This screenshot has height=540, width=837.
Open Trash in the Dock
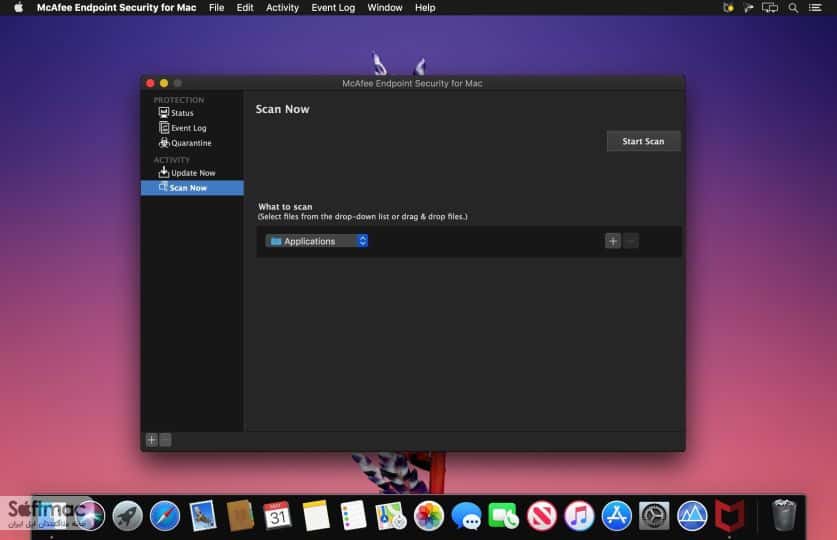784,515
